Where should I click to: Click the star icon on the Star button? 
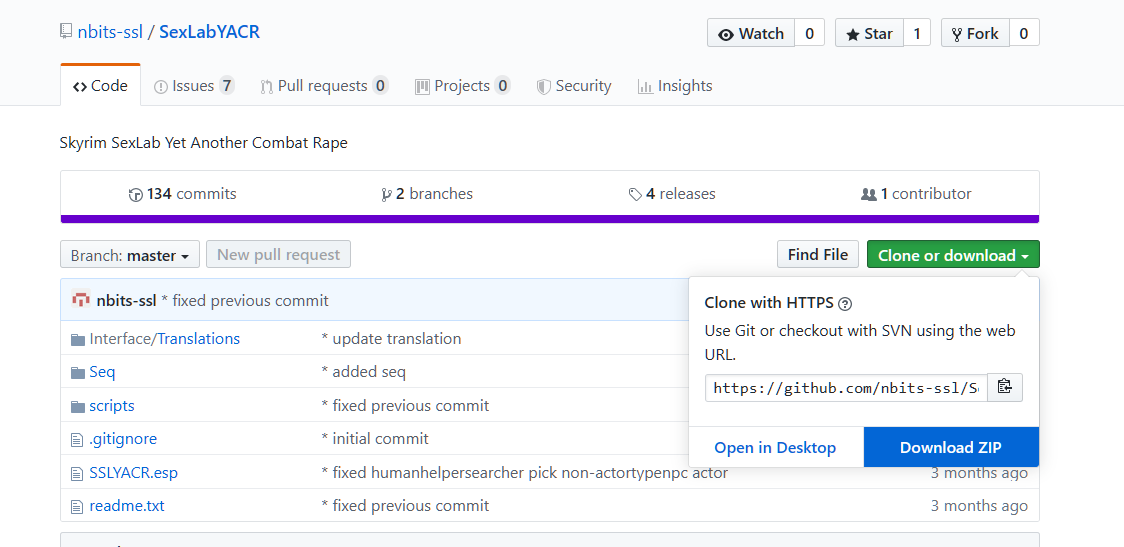[852, 34]
